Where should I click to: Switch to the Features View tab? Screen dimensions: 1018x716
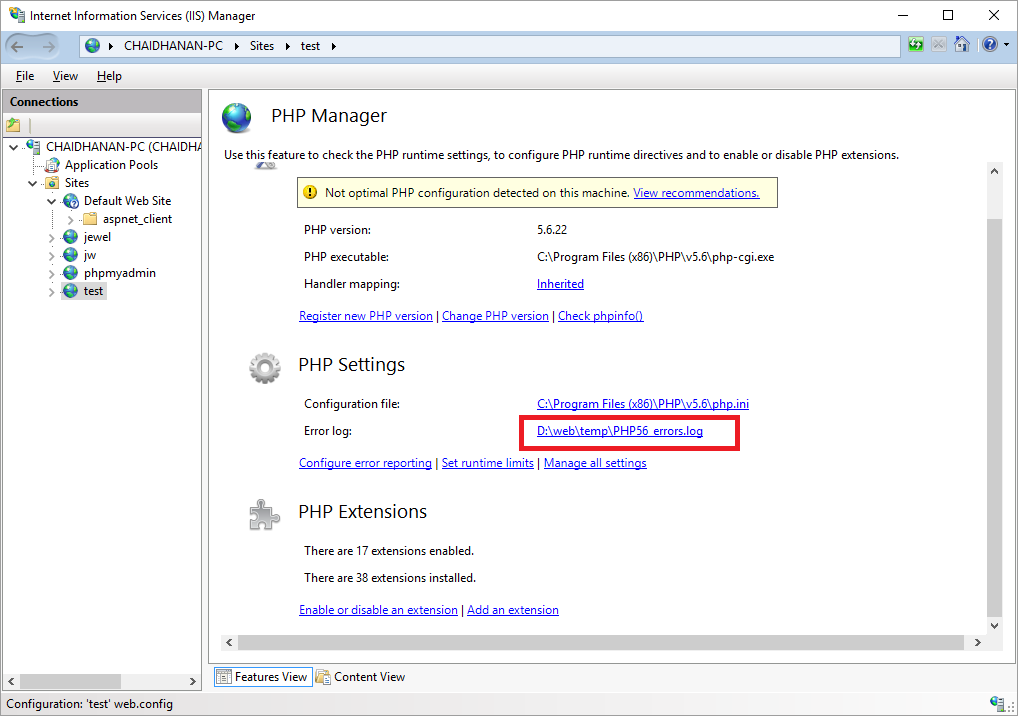tap(263, 676)
